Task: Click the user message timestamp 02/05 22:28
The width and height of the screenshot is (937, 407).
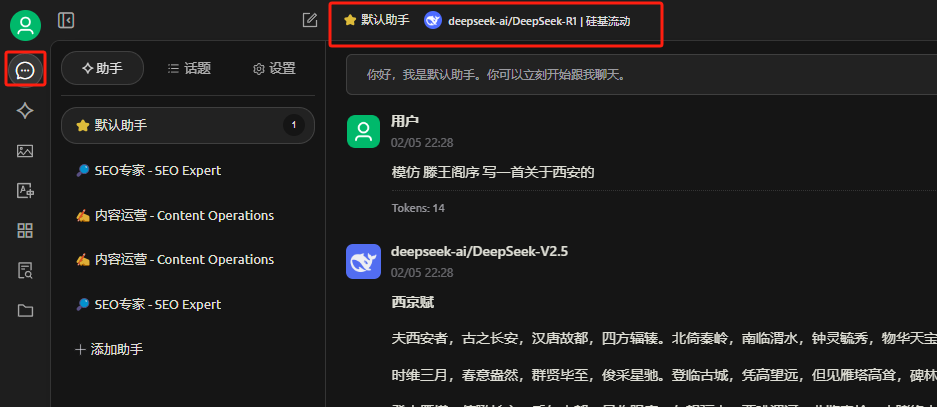Action: coord(422,143)
